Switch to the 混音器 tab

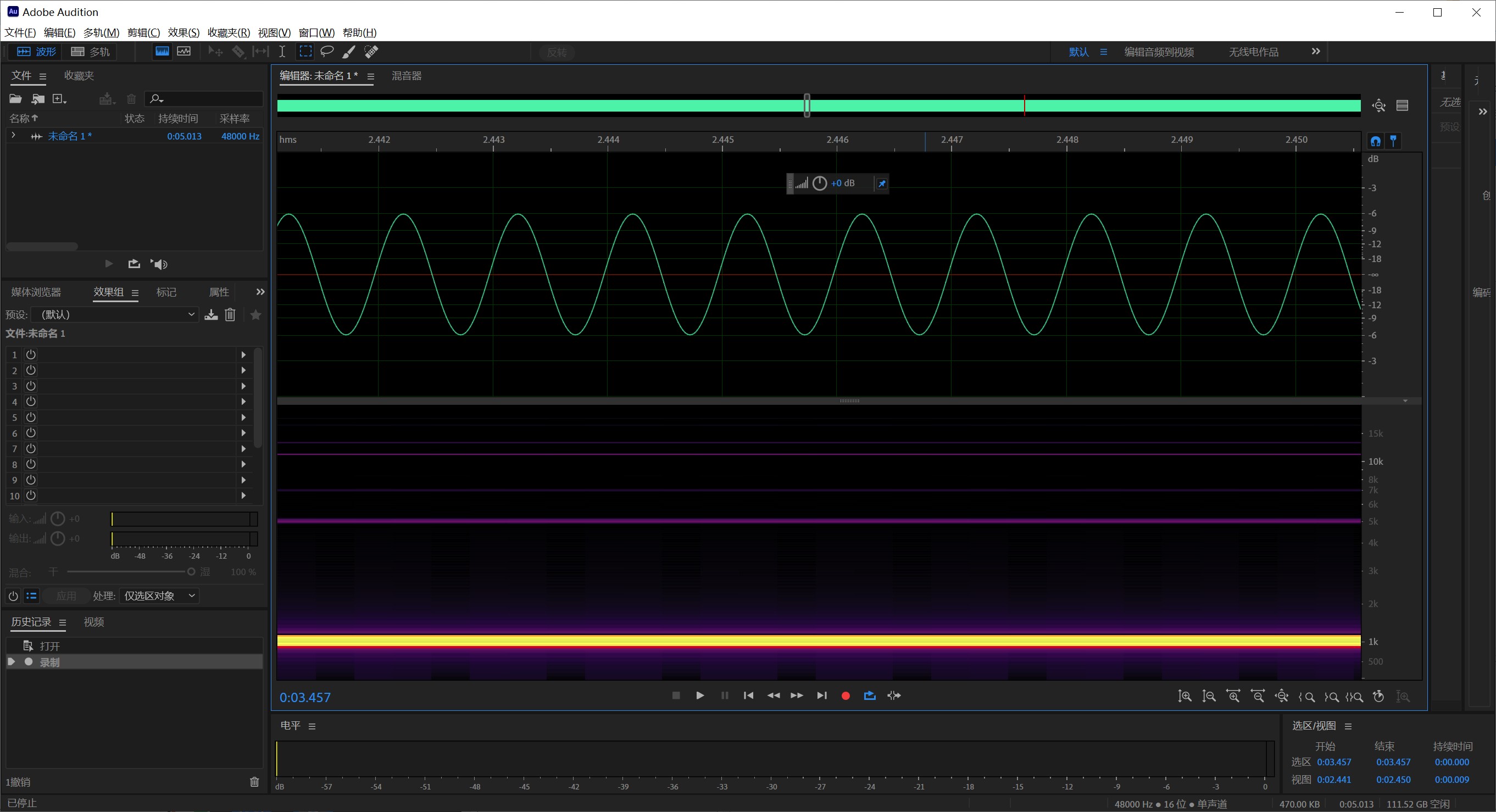click(407, 75)
